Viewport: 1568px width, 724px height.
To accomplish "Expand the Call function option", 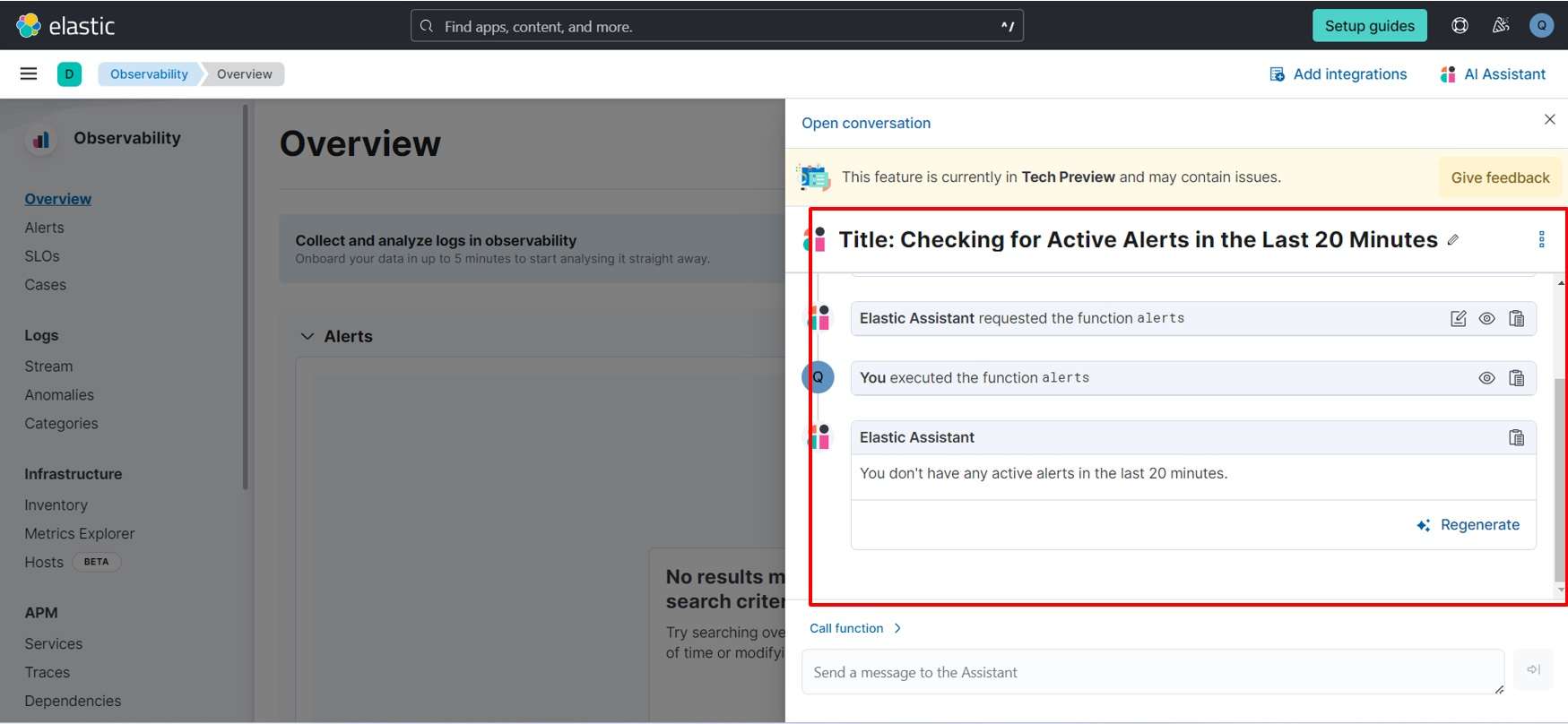I will (x=855, y=628).
